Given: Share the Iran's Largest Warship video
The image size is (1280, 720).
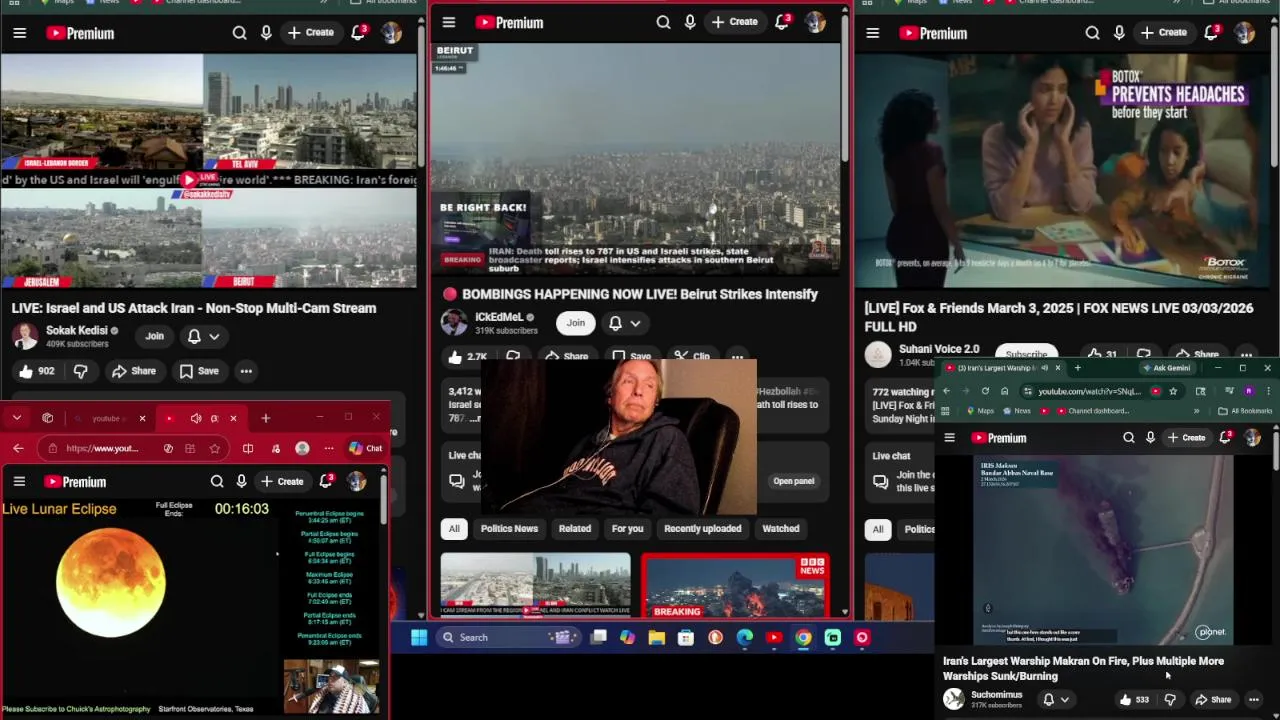Looking at the screenshot, I should point(1213,700).
